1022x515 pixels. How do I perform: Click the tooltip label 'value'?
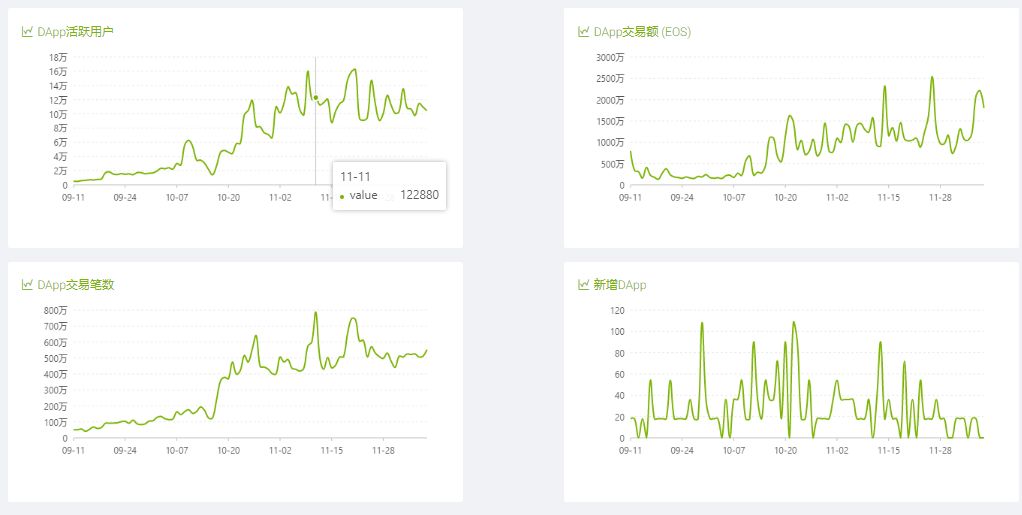[x=364, y=195]
